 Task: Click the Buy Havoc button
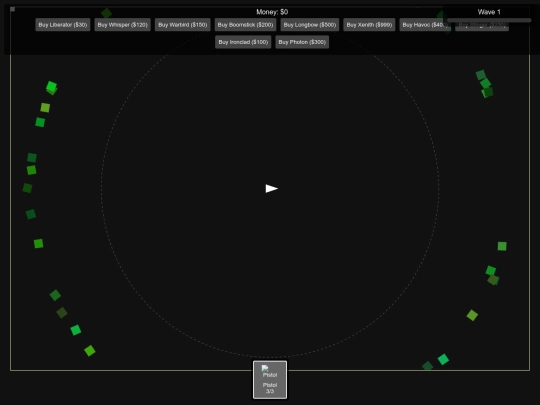424,25
